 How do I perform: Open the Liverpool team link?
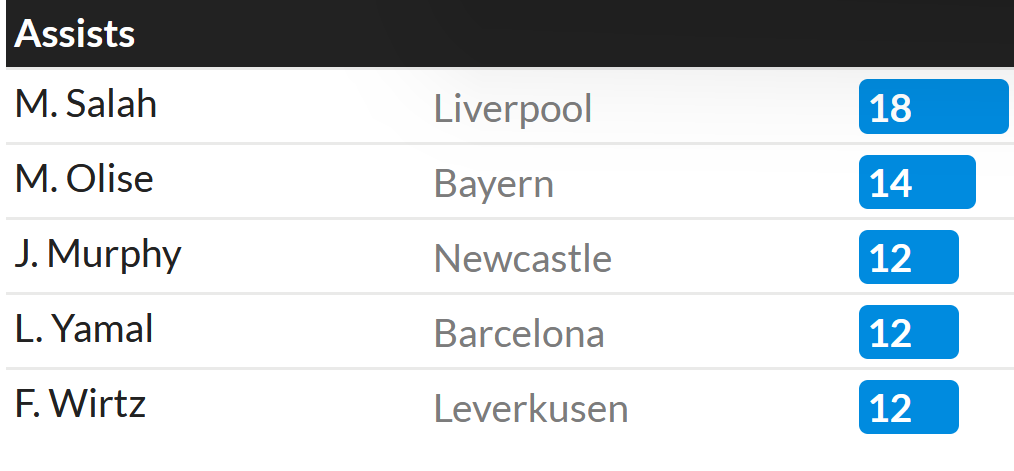[x=513, y=108]
